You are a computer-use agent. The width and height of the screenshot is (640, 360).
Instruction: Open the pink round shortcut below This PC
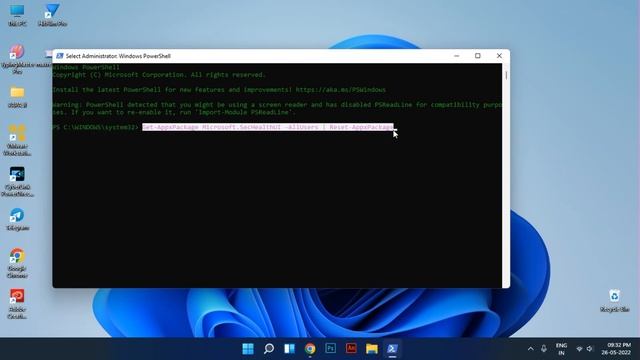pyautogui.click(x=17, y=58)
